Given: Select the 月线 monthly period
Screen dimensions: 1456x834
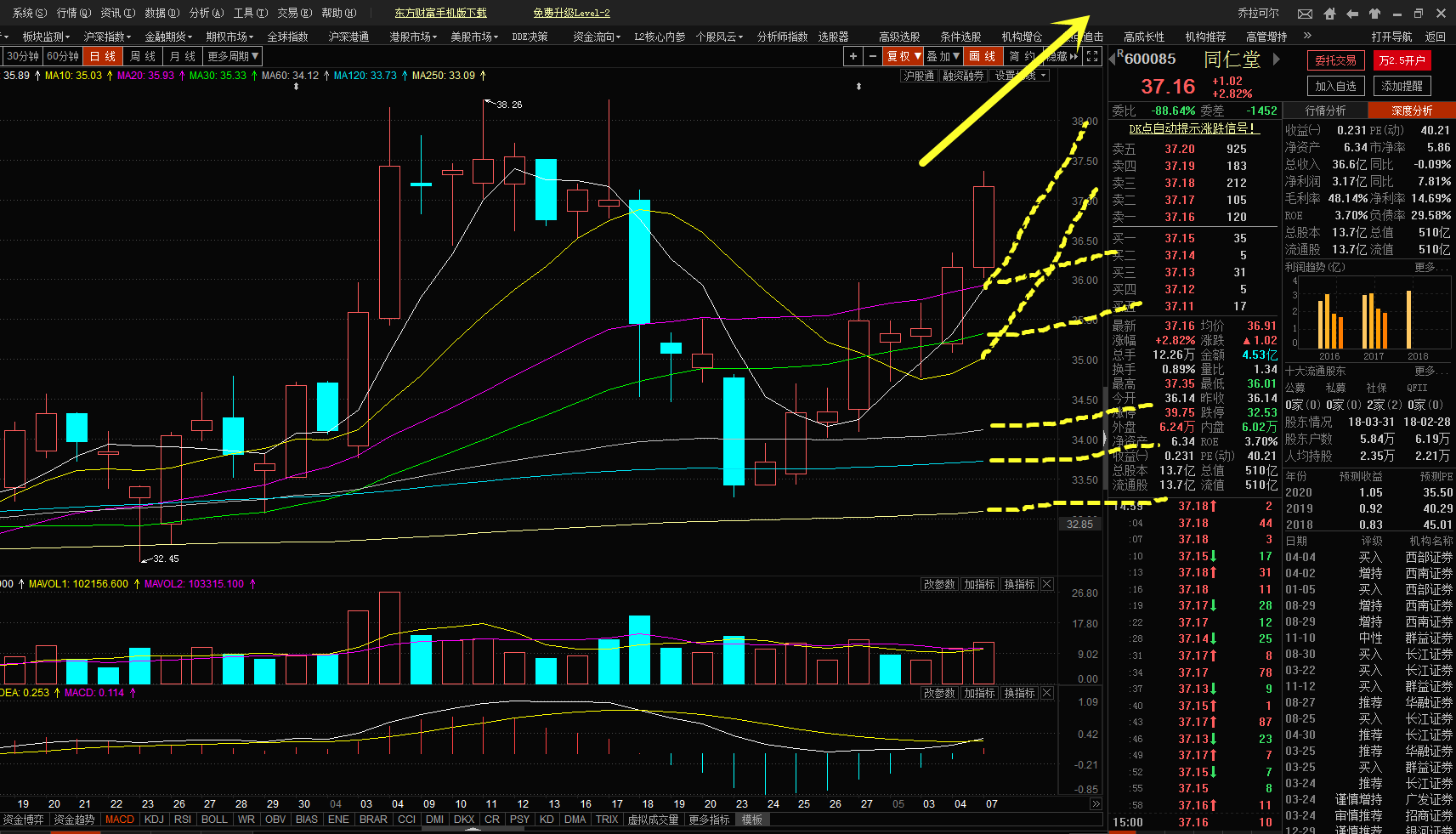Looking at the screenshot, I should tap(182, 56).
